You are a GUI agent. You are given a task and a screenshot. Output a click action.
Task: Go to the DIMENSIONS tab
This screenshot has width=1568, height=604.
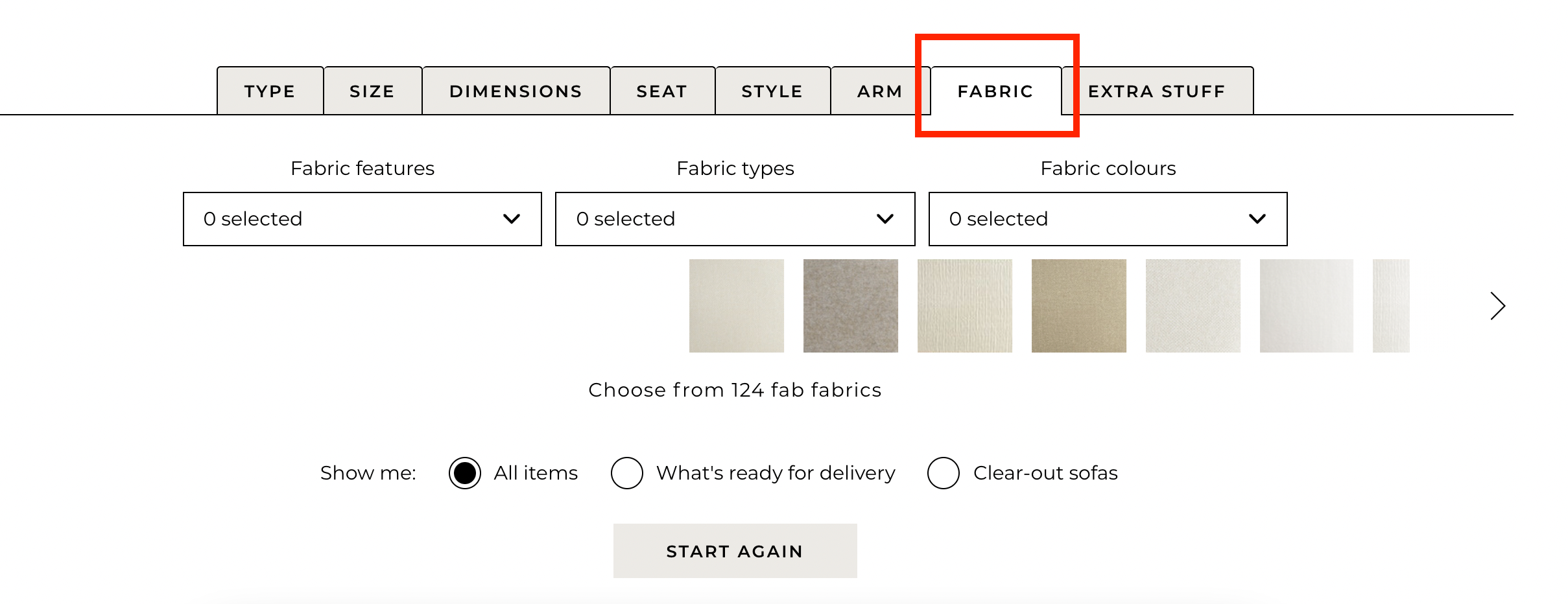(x=516, y=91)
